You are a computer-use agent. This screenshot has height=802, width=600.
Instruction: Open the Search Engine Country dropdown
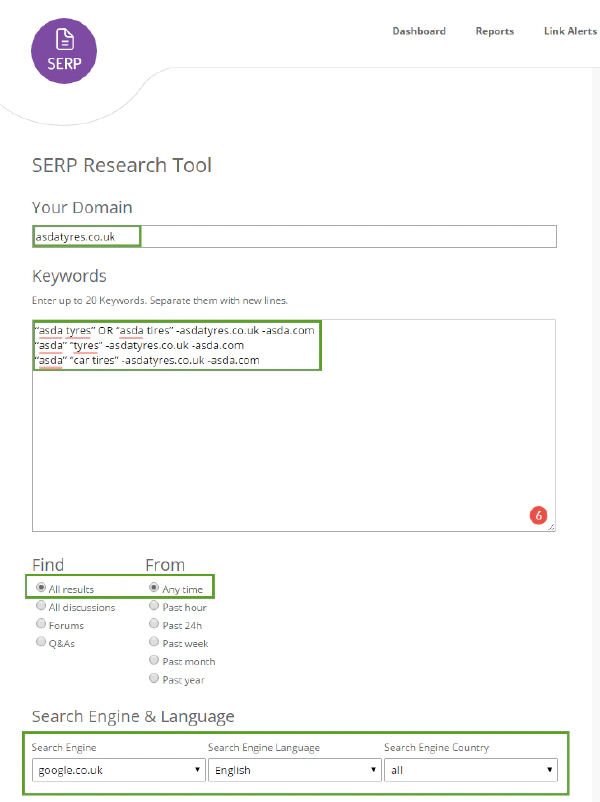click(x=471, y=770)
